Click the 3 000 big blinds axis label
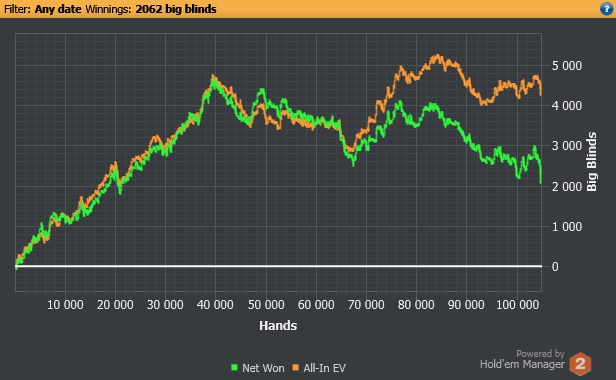This screenshot has width=616, height=380. pyautogui.click(x=566, y=146)
